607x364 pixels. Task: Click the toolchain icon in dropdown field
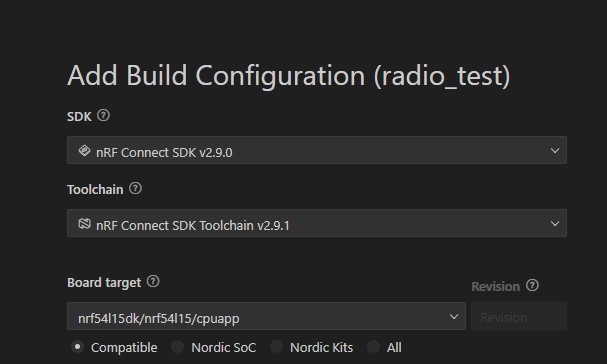coord(84,224)
